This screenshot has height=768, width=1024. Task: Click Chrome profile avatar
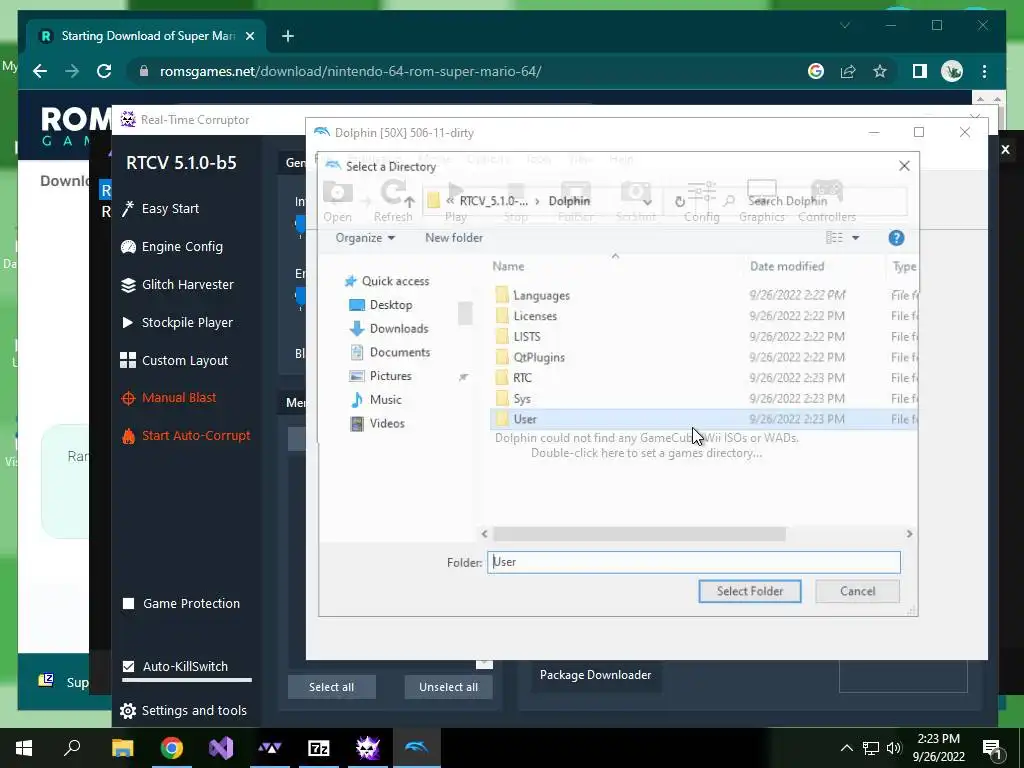[x=952, y=71]
